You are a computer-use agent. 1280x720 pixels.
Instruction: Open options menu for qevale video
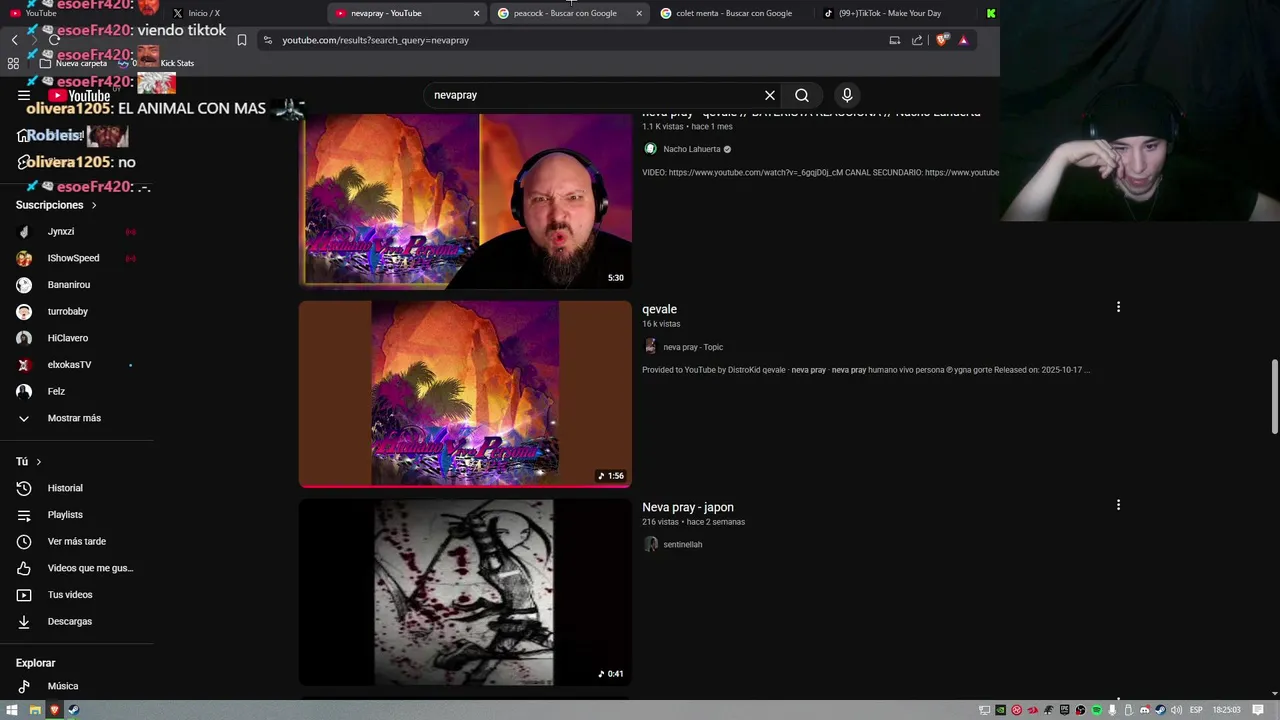pos(1118,307)
